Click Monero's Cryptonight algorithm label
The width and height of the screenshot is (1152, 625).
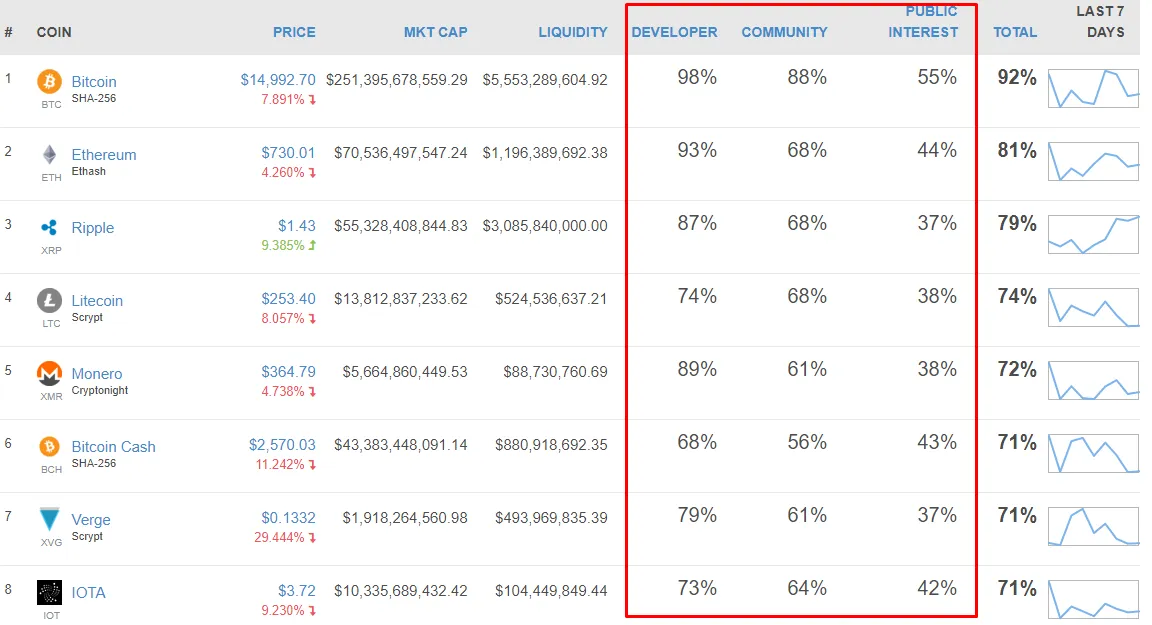[x=100, y=391]
